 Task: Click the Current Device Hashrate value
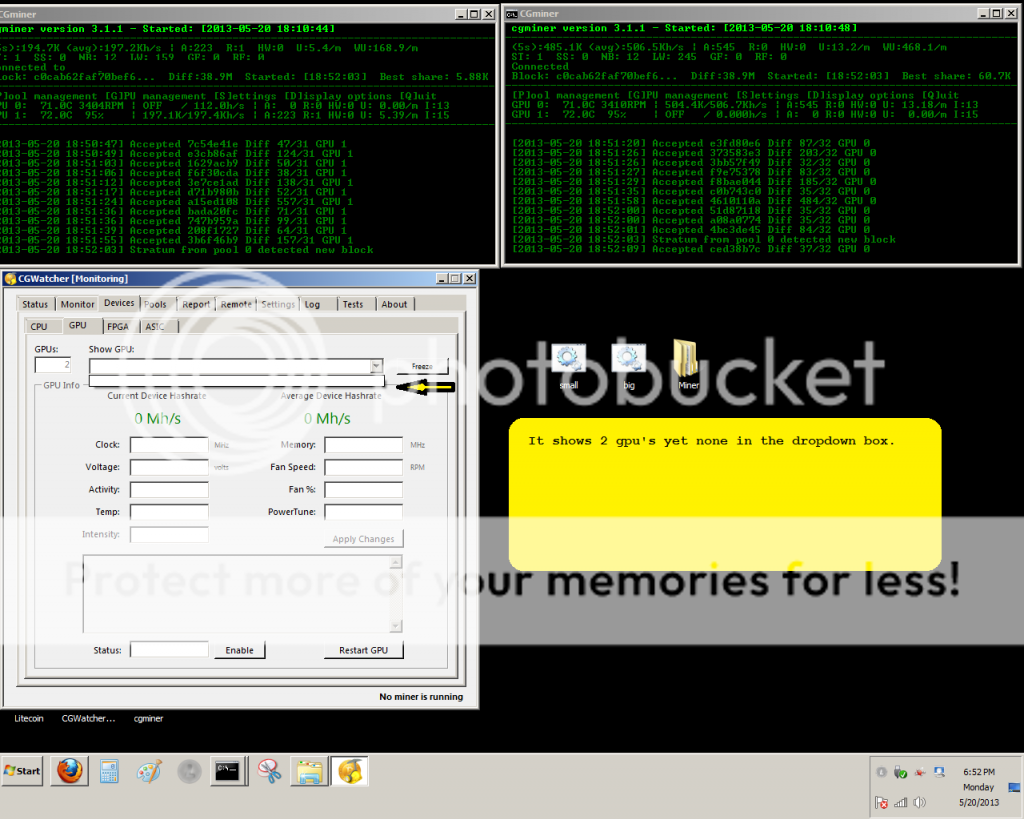157,419
